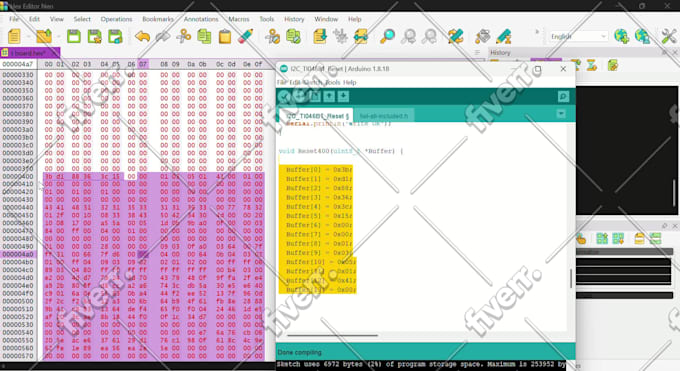Open the Operations menu
The image size is (680, 371).
[116, 19]
